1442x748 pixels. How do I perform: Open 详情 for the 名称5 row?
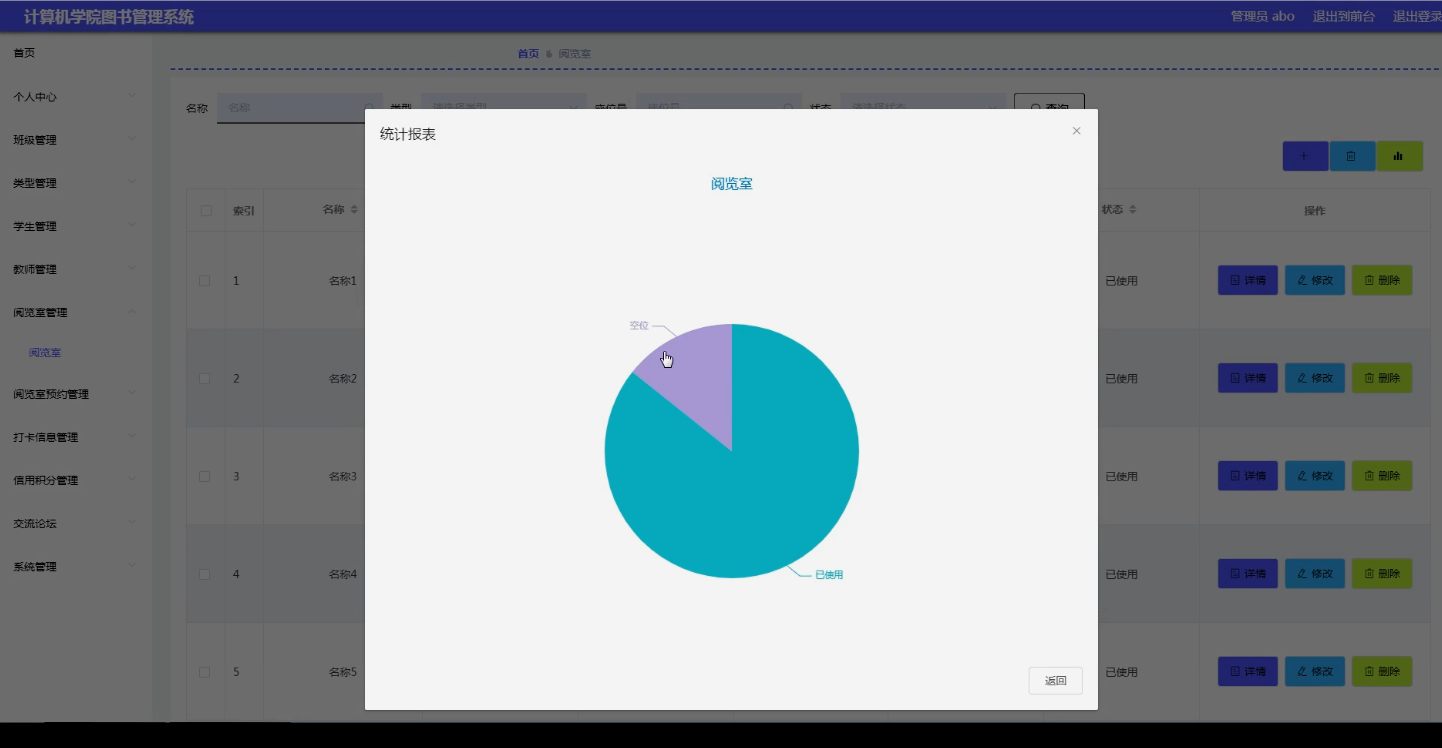(x=1248, y=672)
